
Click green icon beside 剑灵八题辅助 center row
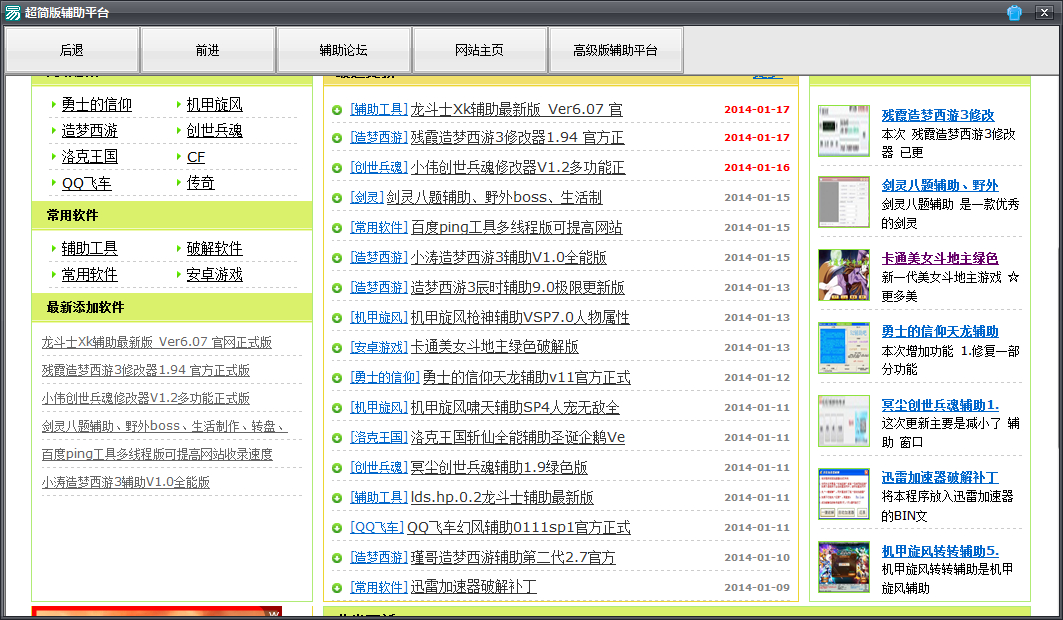point(337,198)
